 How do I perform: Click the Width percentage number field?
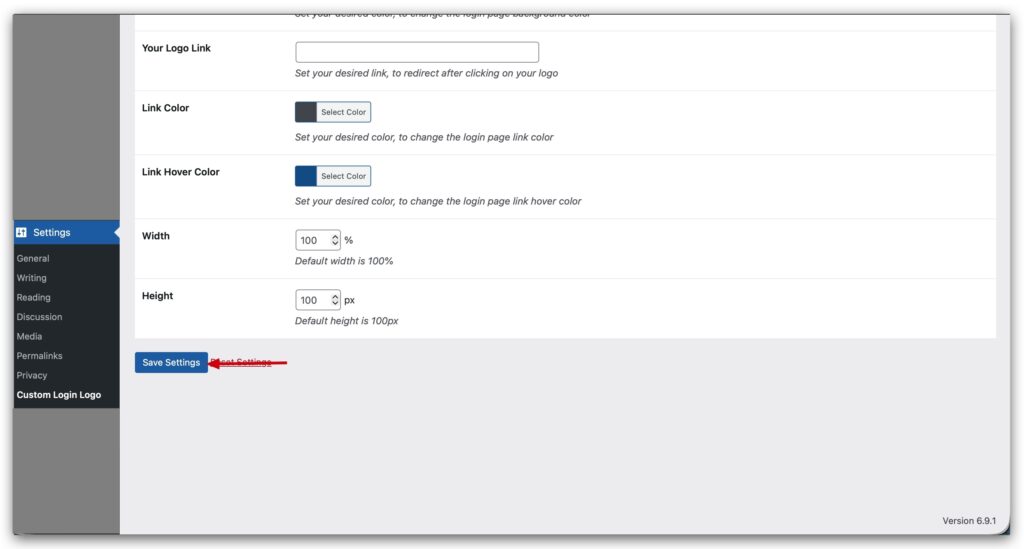click(x=312, y=240)
